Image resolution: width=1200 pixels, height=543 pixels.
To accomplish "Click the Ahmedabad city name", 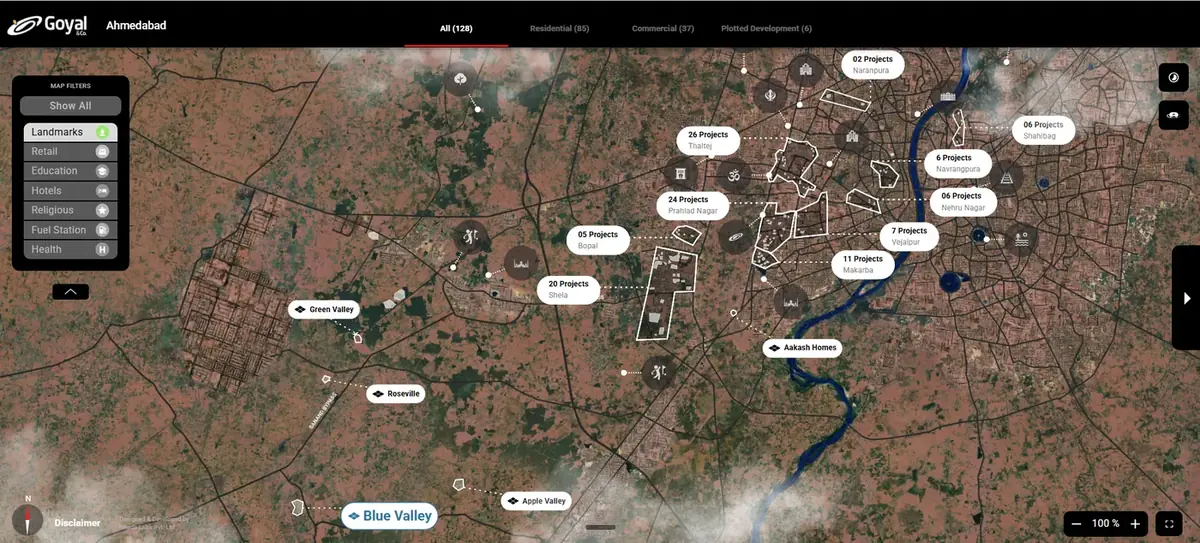I will tap(136, 25).
